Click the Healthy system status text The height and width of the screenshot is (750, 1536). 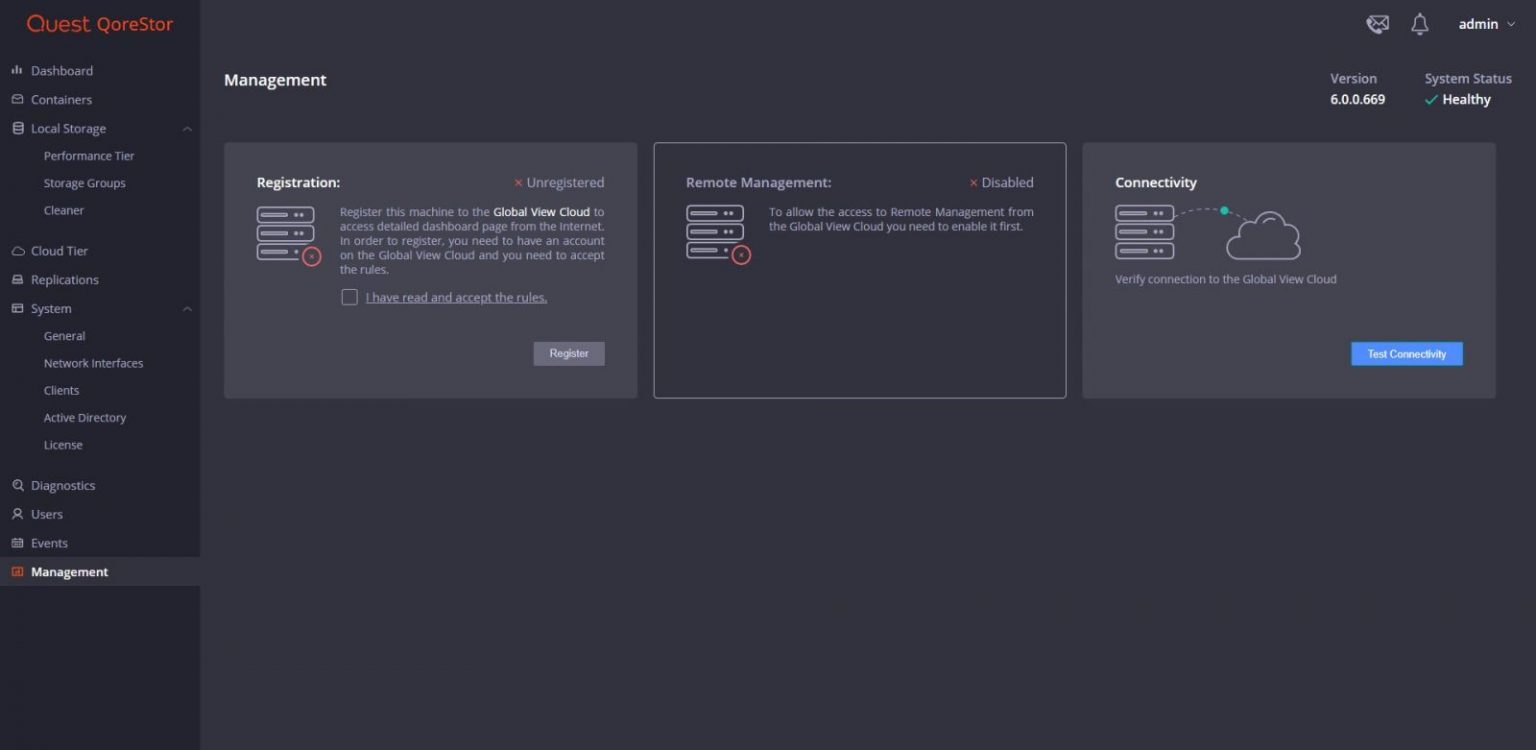(x=1466, y=100)
